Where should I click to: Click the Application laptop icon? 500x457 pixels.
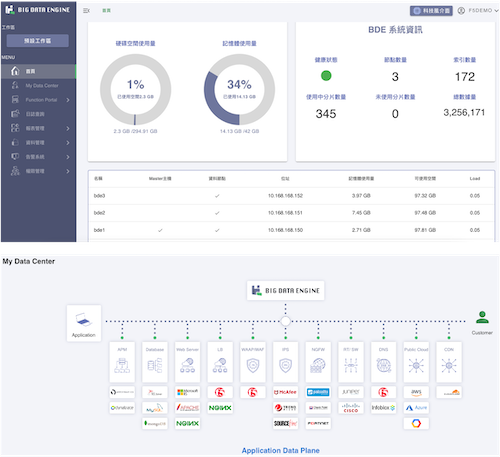(x=84, y=320)
